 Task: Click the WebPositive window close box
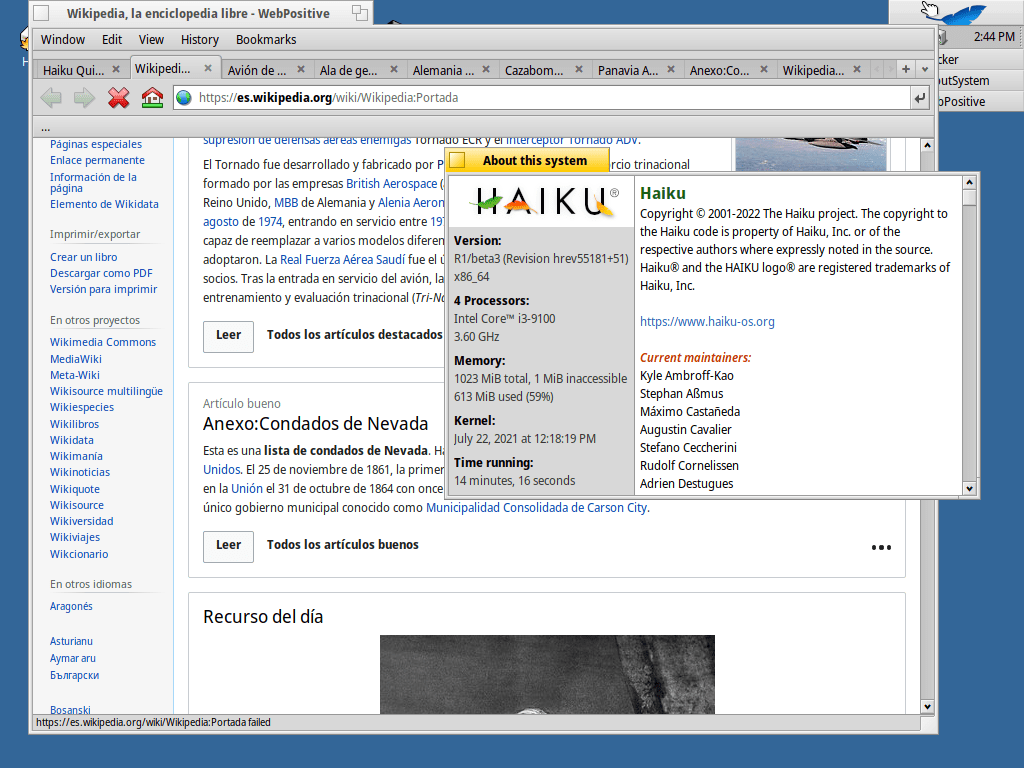[41, 13]
